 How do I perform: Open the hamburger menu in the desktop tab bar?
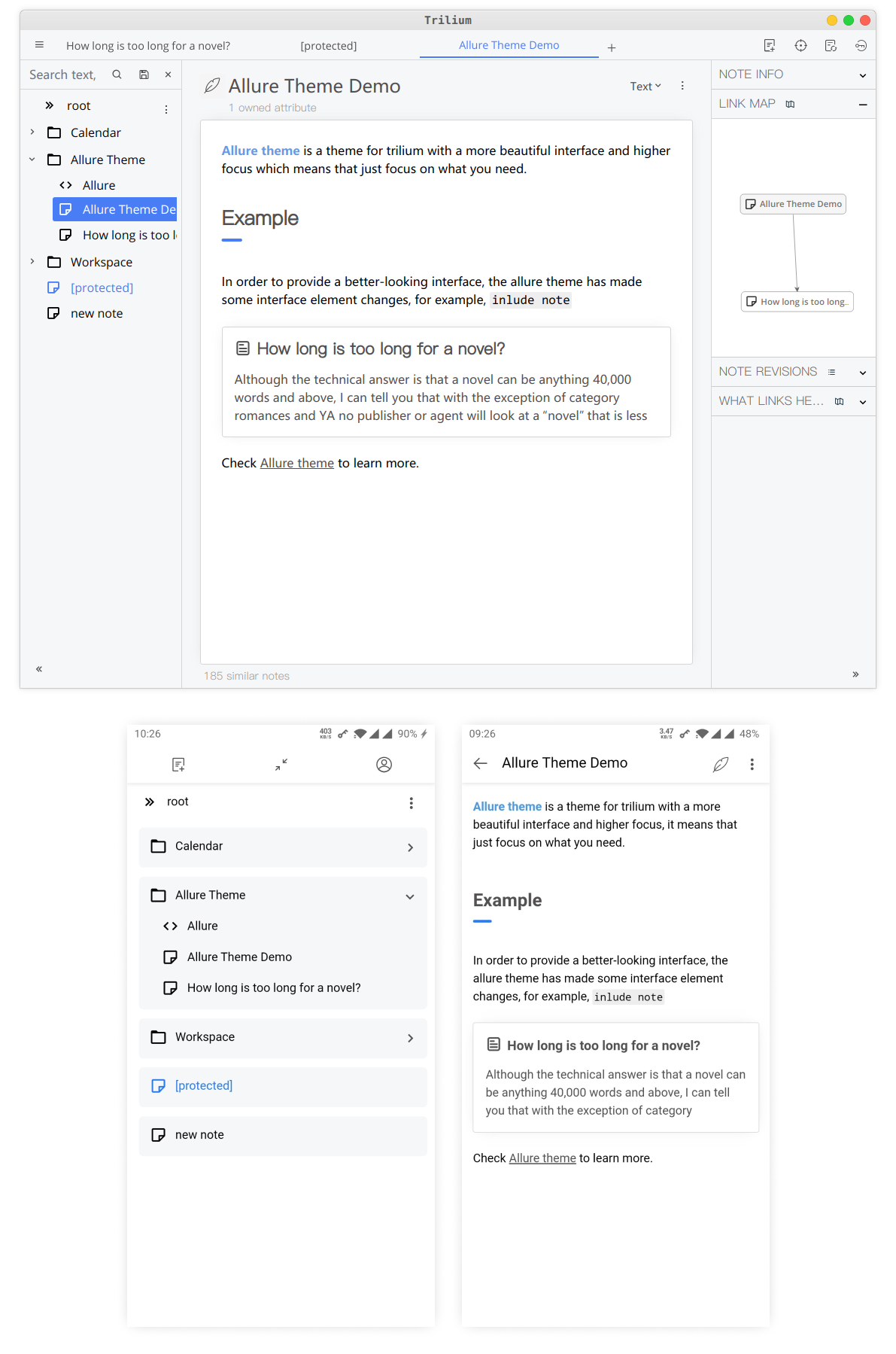(x=39, y=45)
